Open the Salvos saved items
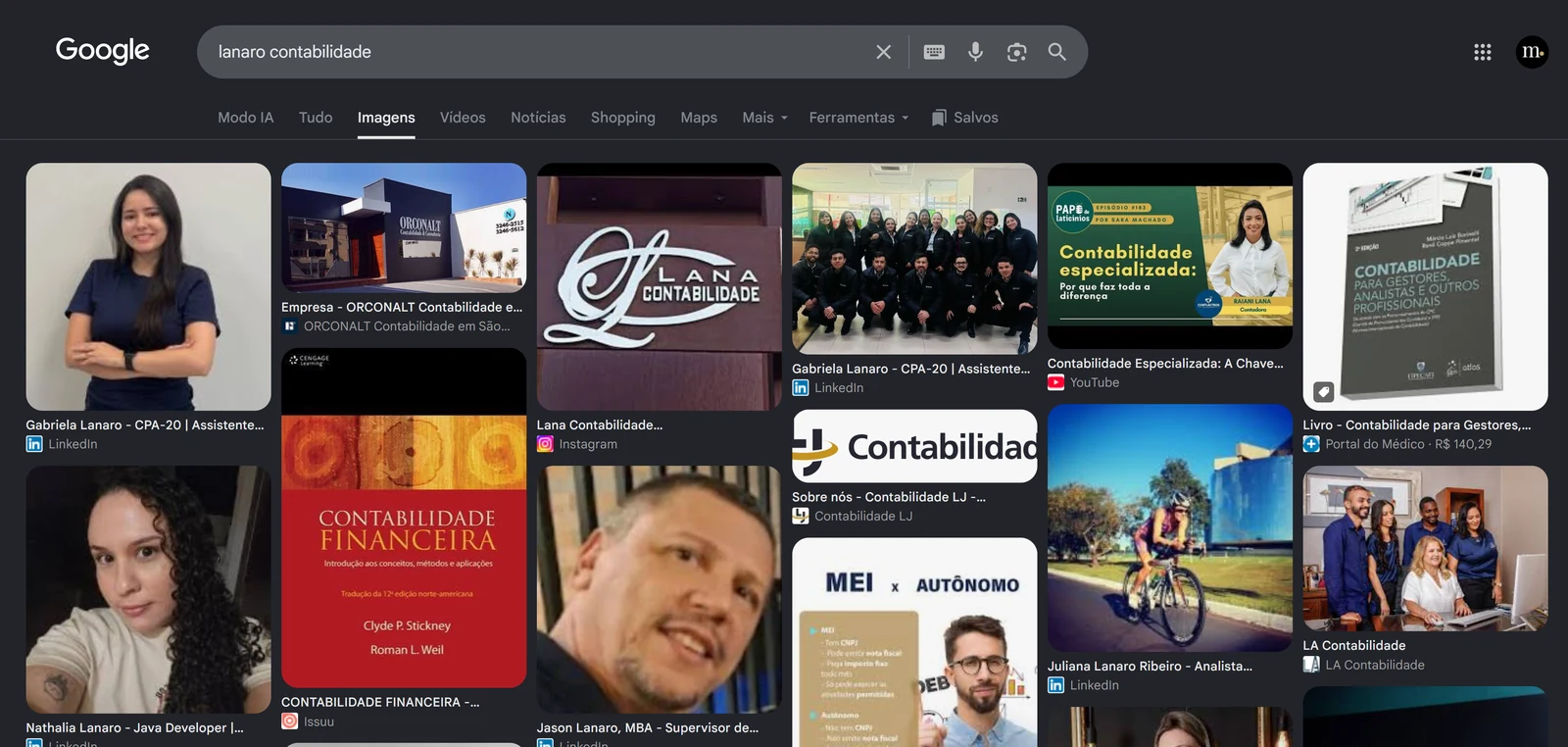This screenshot has height=747, width=1568. pos(964,118)
